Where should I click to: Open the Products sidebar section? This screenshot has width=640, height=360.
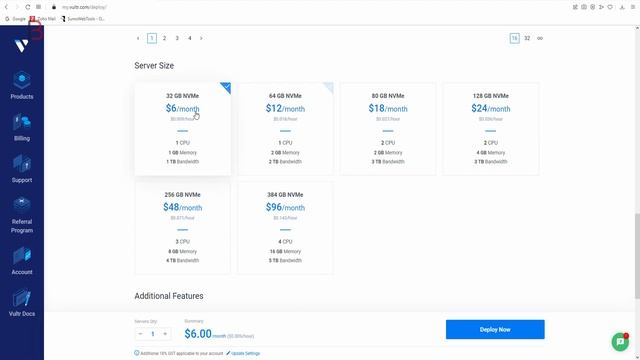22,85
